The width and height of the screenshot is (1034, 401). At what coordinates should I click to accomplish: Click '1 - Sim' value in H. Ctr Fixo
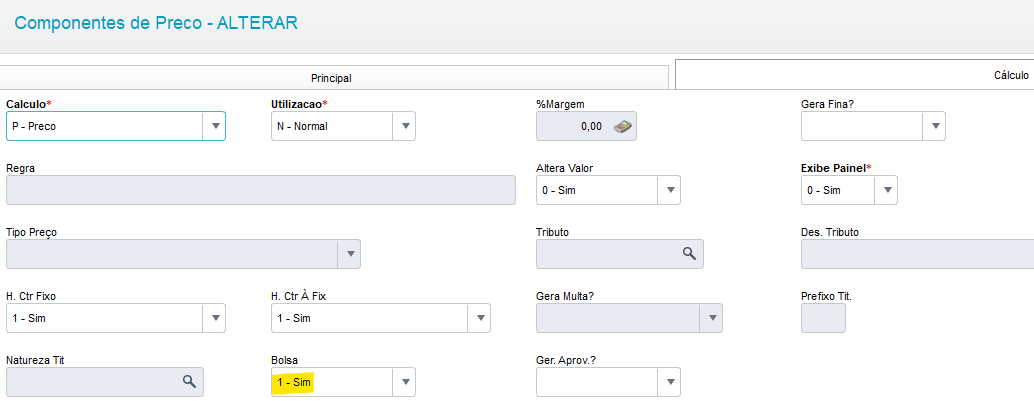coord(29,318)
